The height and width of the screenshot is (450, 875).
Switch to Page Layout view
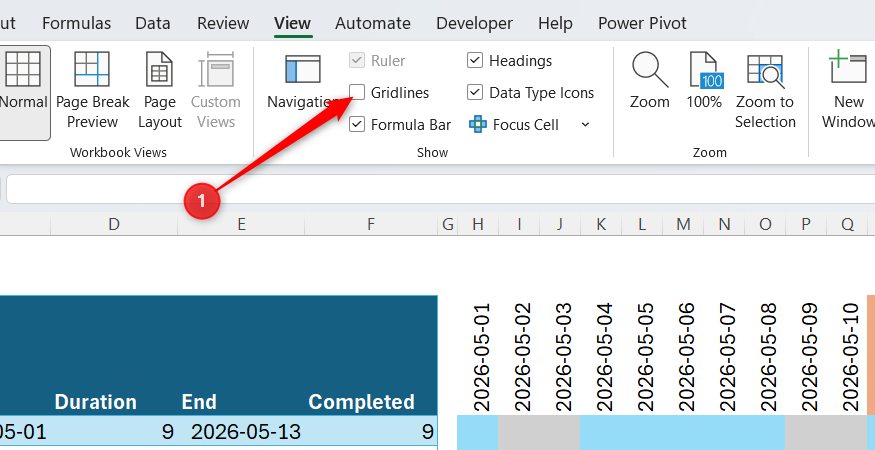click(160, 92)
